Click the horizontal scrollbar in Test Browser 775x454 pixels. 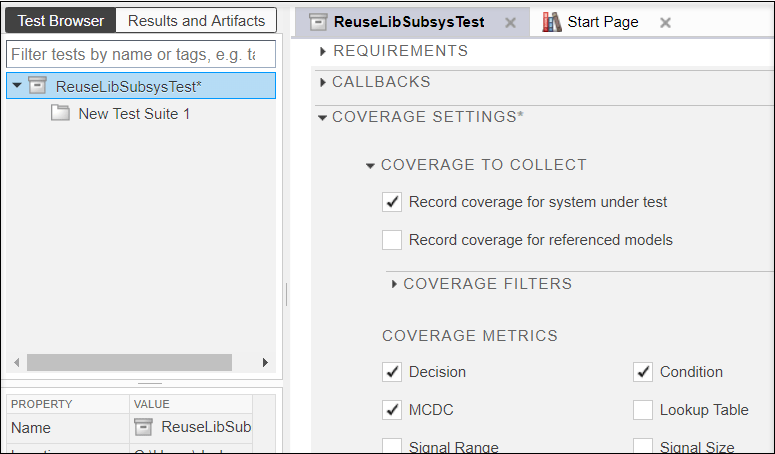coord(129,362)
